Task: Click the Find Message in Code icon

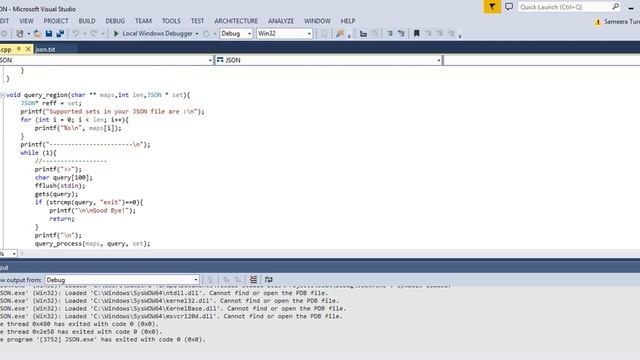Action: (x=211, y=280)
